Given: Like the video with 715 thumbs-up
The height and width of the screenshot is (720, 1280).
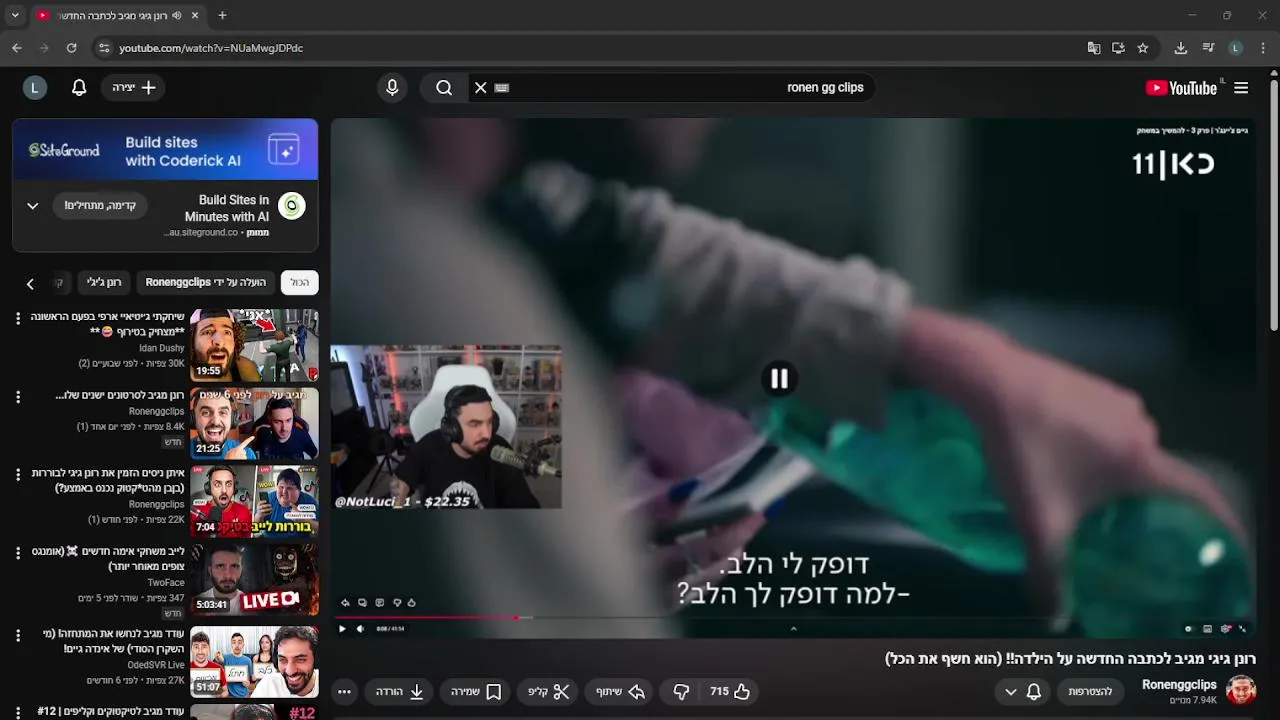Looking at the screenshot, I should click(x=730, y=691).
